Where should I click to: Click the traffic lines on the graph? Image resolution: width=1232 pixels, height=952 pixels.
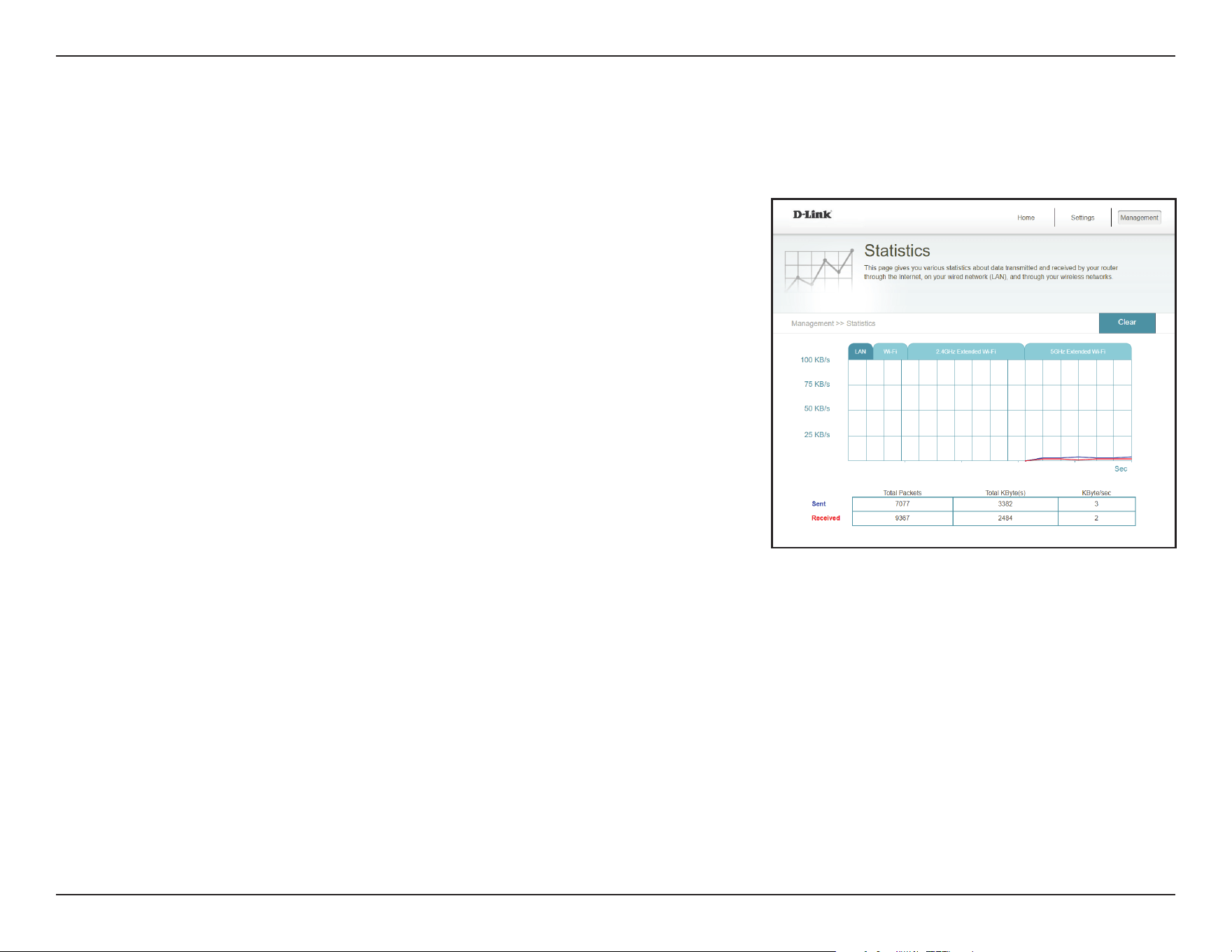point(1078,458)
